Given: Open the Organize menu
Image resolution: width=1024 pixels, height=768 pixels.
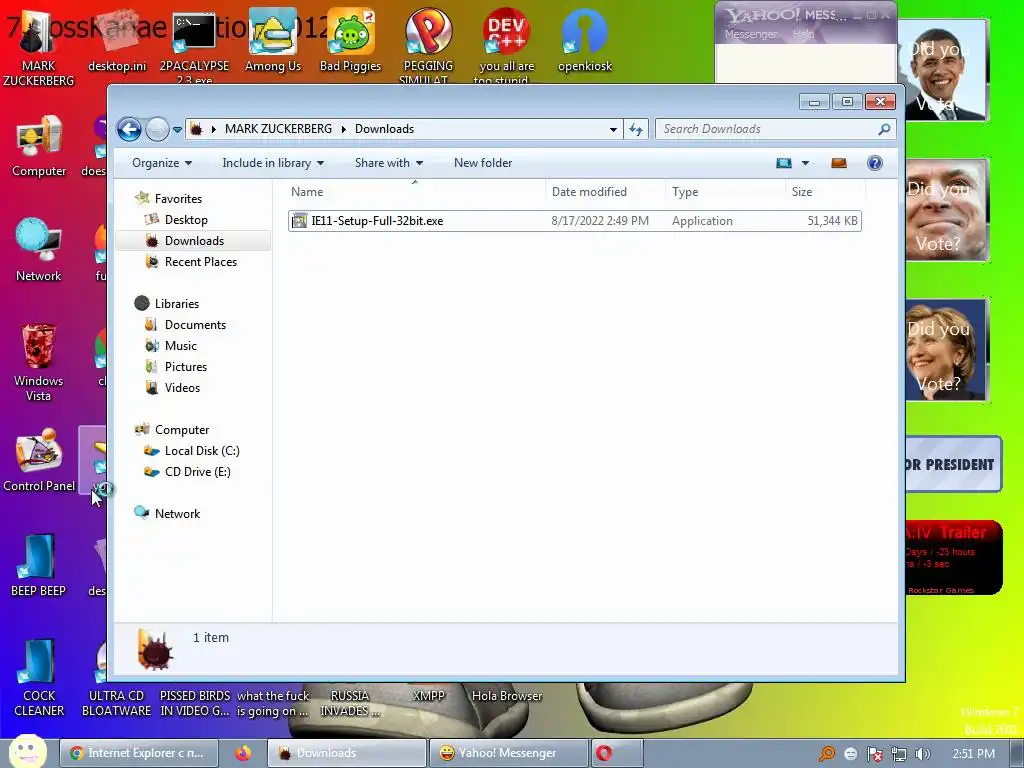Looking at the screenshot, I should (161, 163).
